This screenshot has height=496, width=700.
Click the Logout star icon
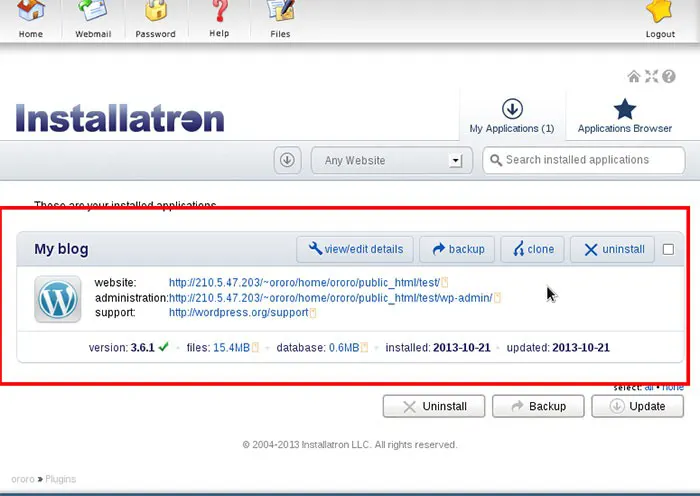coord(660,11)
